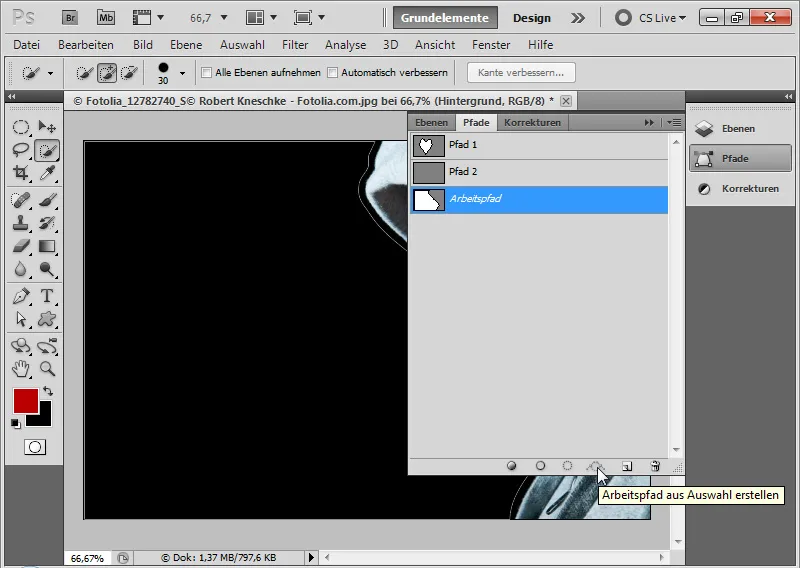Open Ebenen panel from collapsed dock
This screenshot has width=800, height=568.
(740, 129)
